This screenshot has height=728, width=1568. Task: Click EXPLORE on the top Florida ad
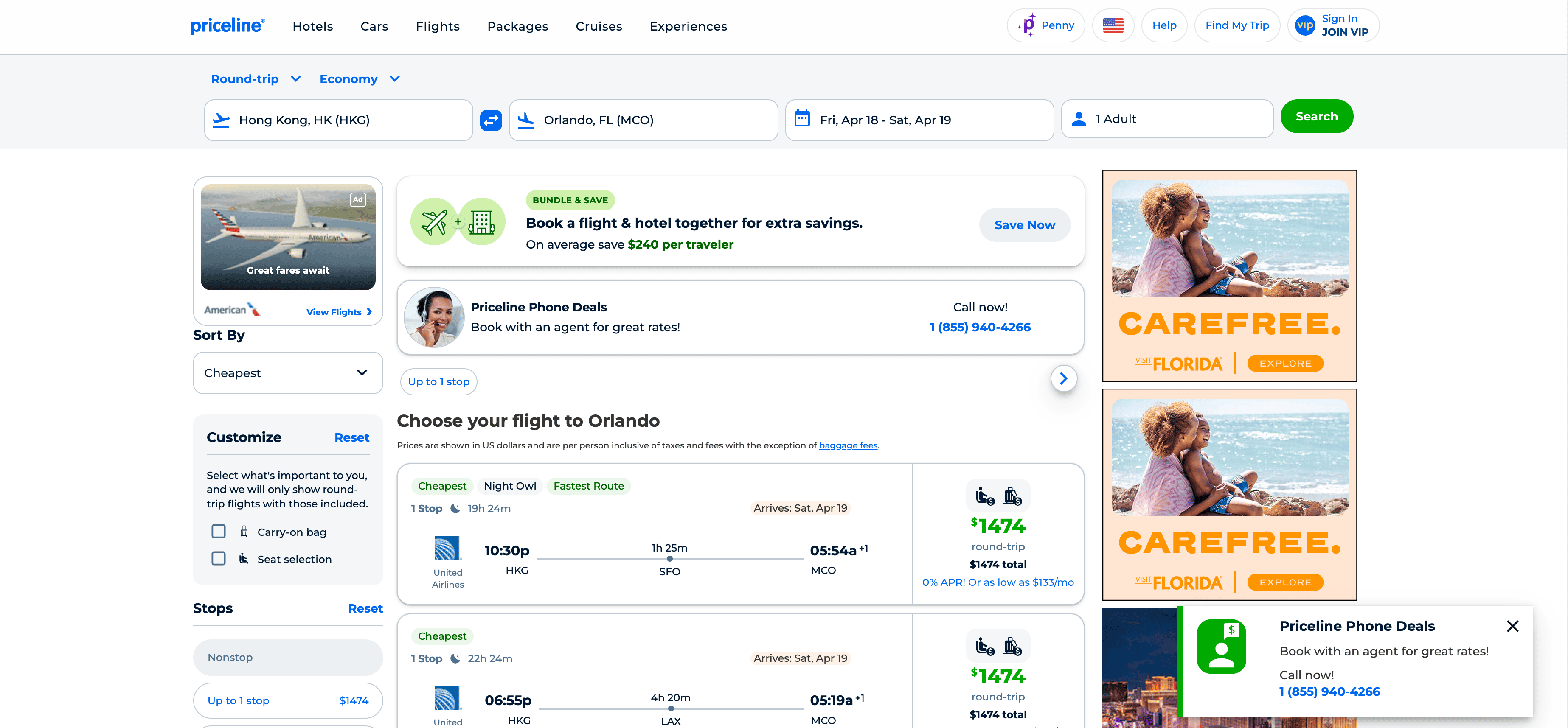tap(1285, 363)
